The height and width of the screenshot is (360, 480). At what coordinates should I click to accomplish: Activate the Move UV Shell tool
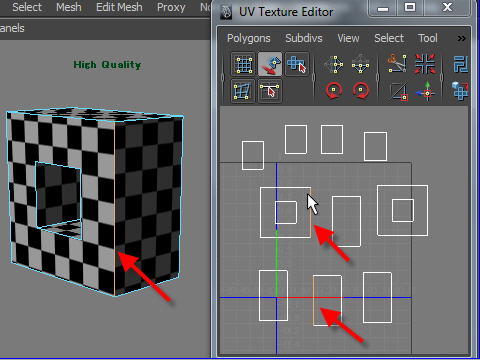(297, 64)
